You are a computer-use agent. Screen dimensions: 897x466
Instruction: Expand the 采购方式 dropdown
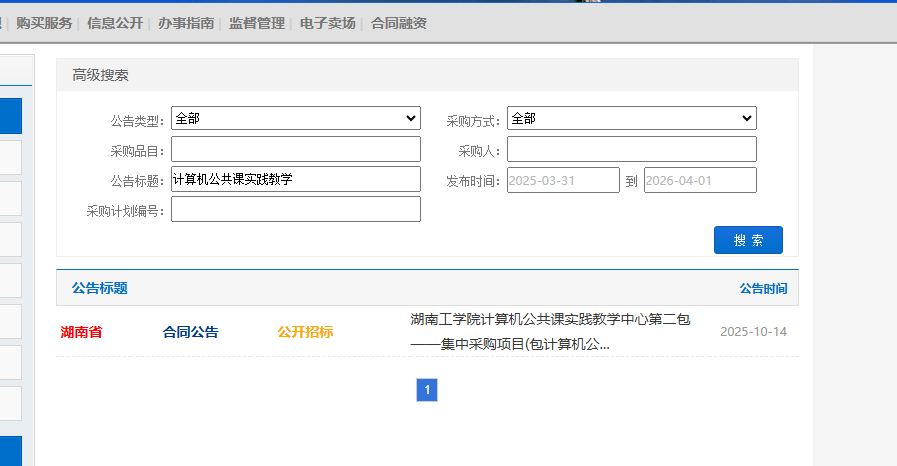pos(631,118)
